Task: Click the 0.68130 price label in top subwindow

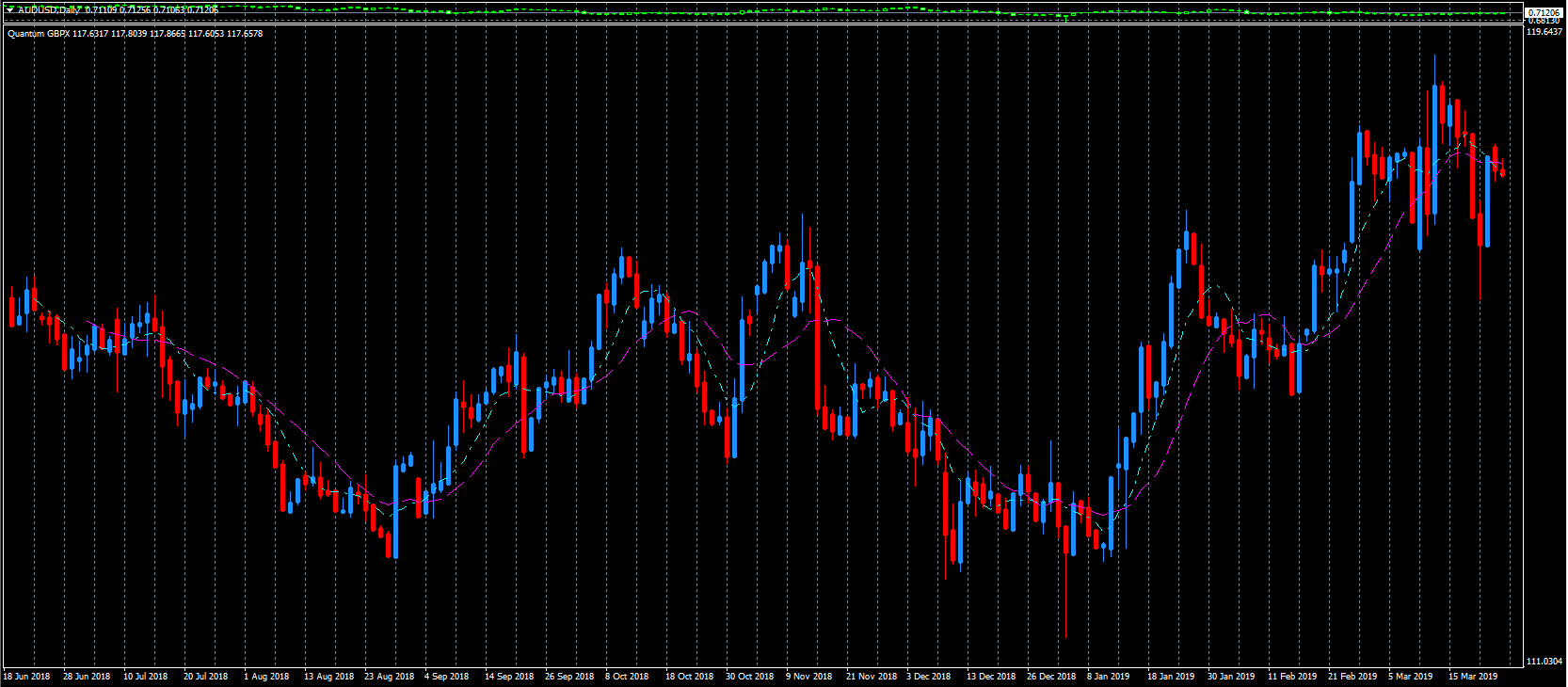Action: click(x=1544, y=21)
